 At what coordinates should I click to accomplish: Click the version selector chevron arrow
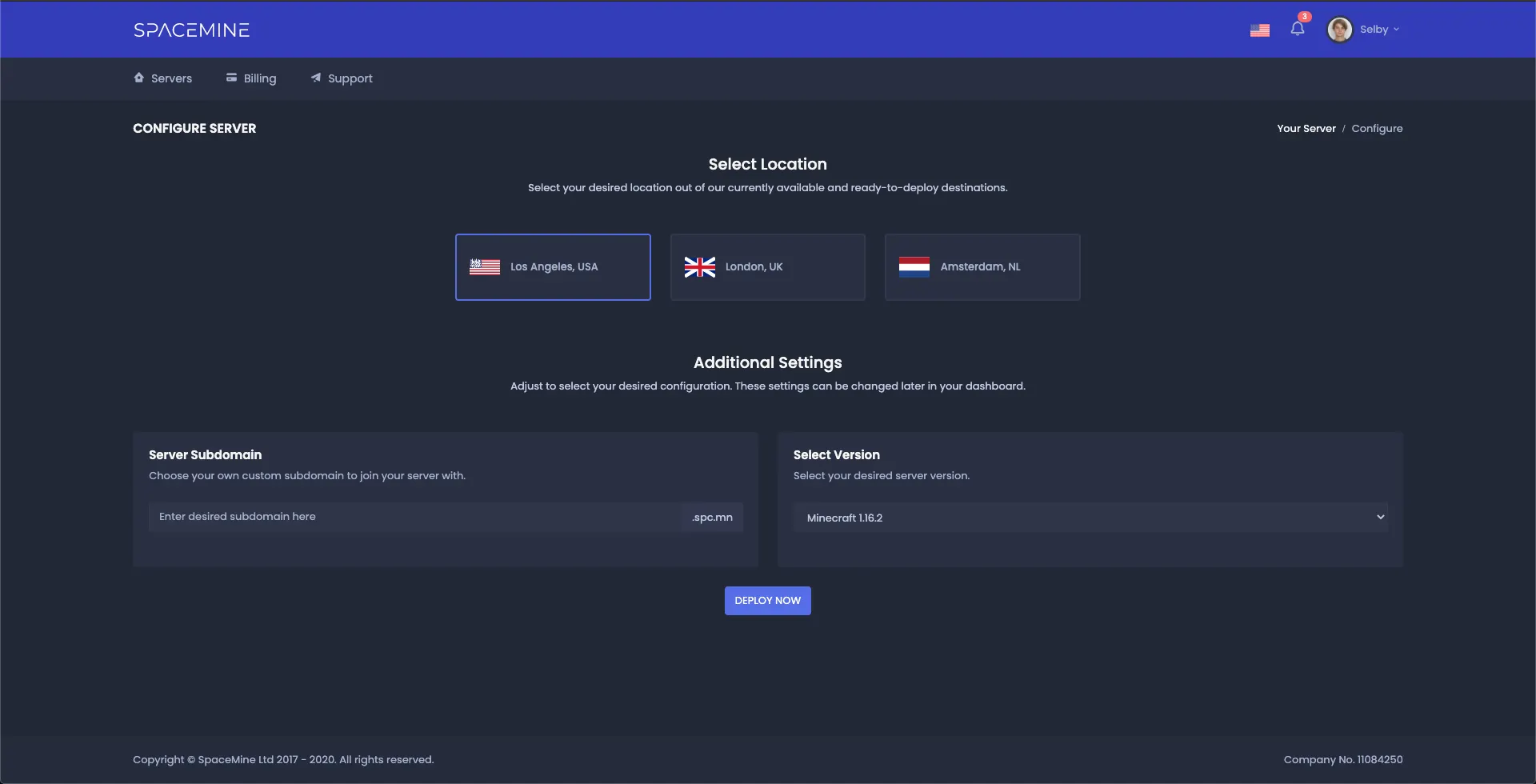pos(1380,518)
